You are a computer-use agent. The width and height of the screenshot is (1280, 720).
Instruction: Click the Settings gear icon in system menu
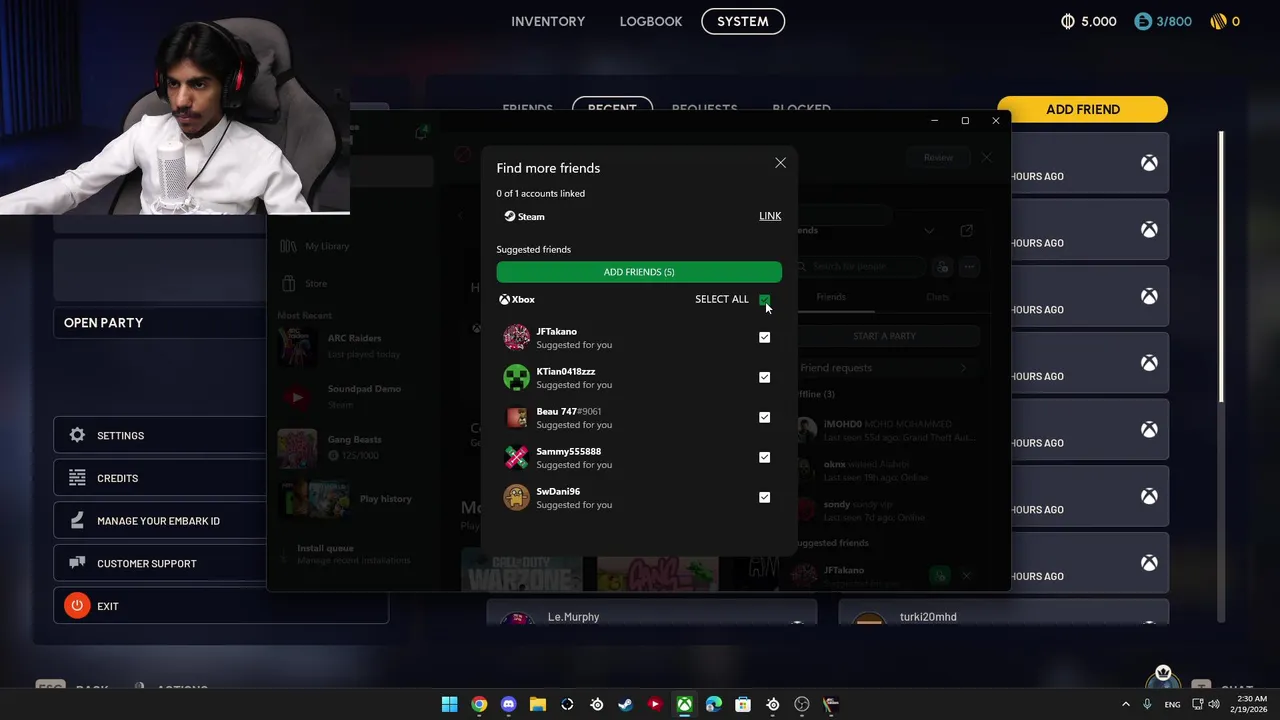77,435
